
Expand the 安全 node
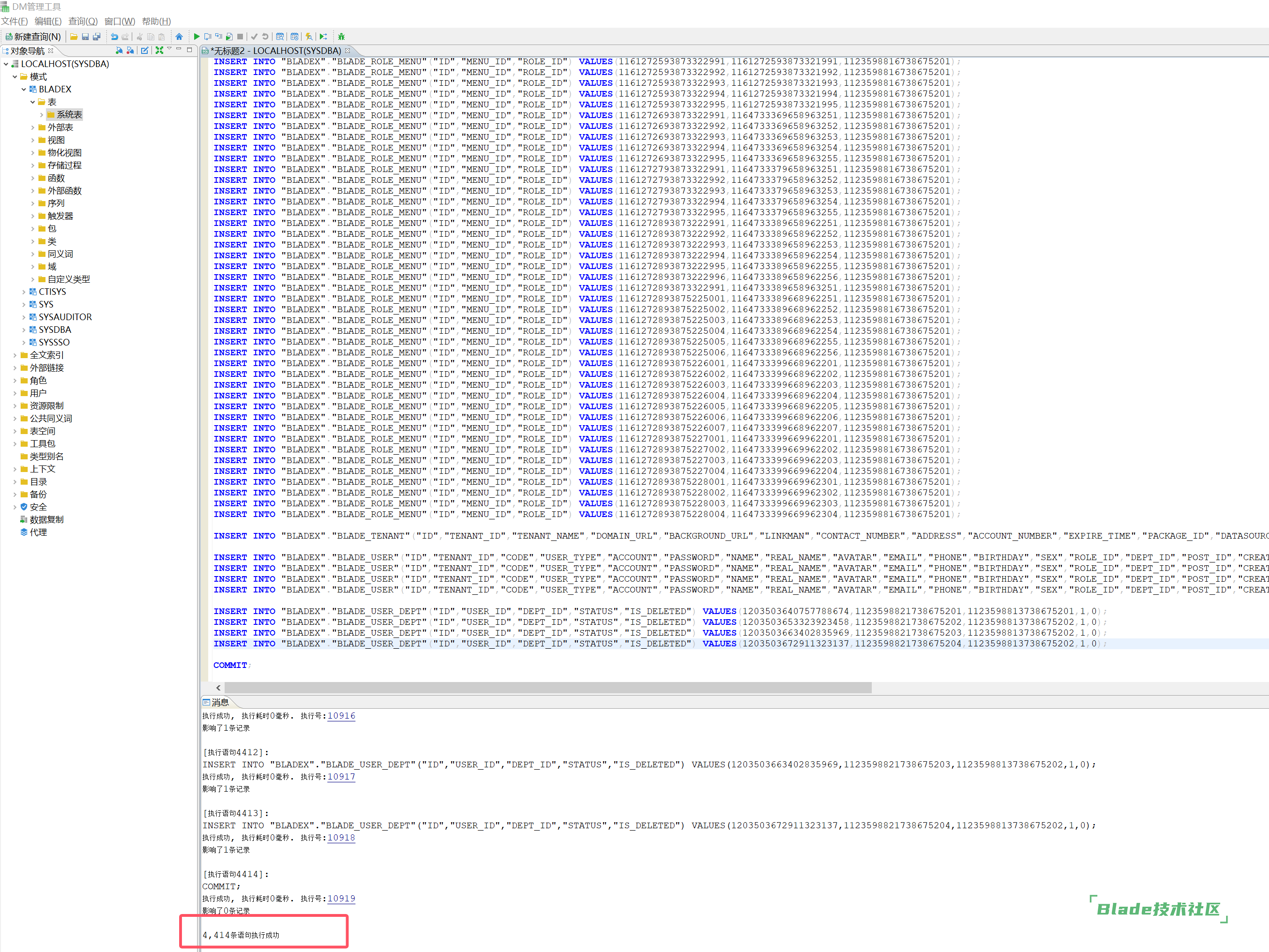[15, 507]
